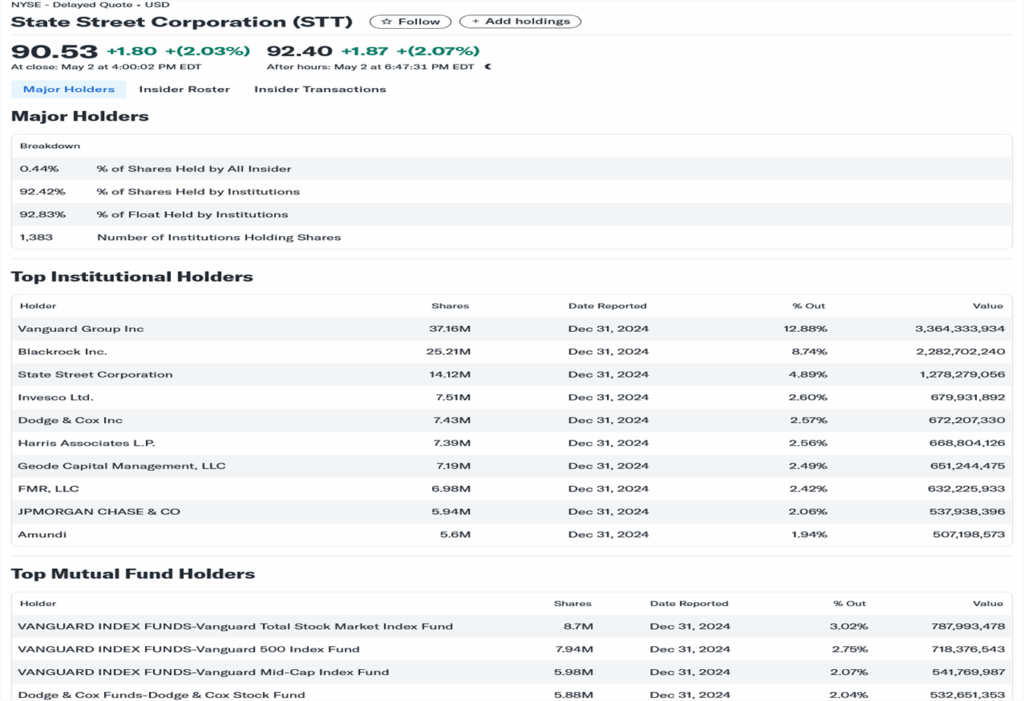The image size is (1024, 701).
Task: Click Invesco Ltd. holder name
Action: pos(56,398)
